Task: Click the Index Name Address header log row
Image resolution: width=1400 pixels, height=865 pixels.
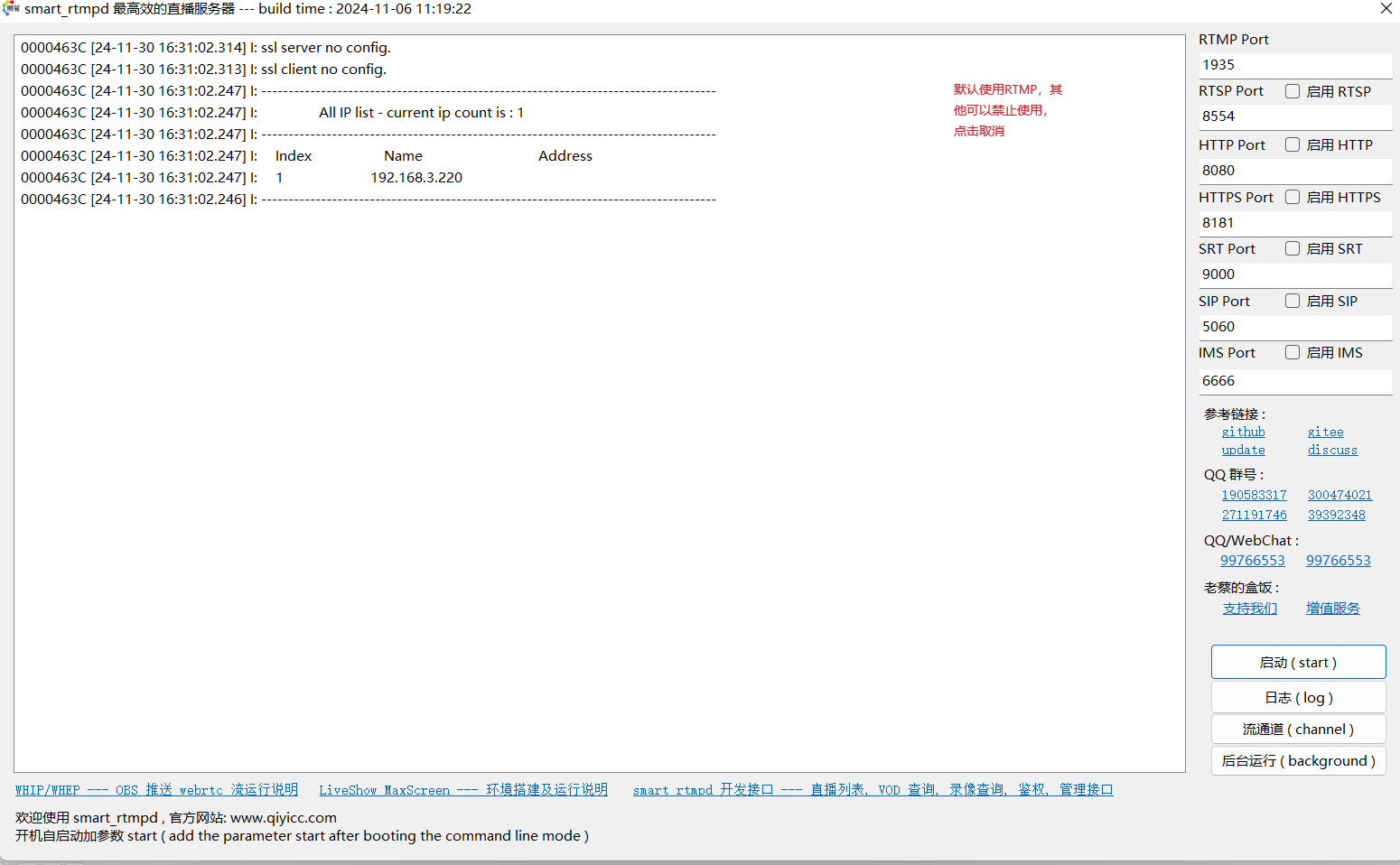Action: pos(306,156)
